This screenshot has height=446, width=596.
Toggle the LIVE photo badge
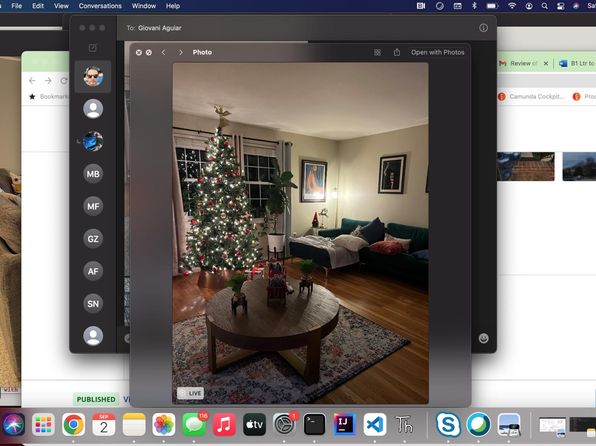pos(190,393)
